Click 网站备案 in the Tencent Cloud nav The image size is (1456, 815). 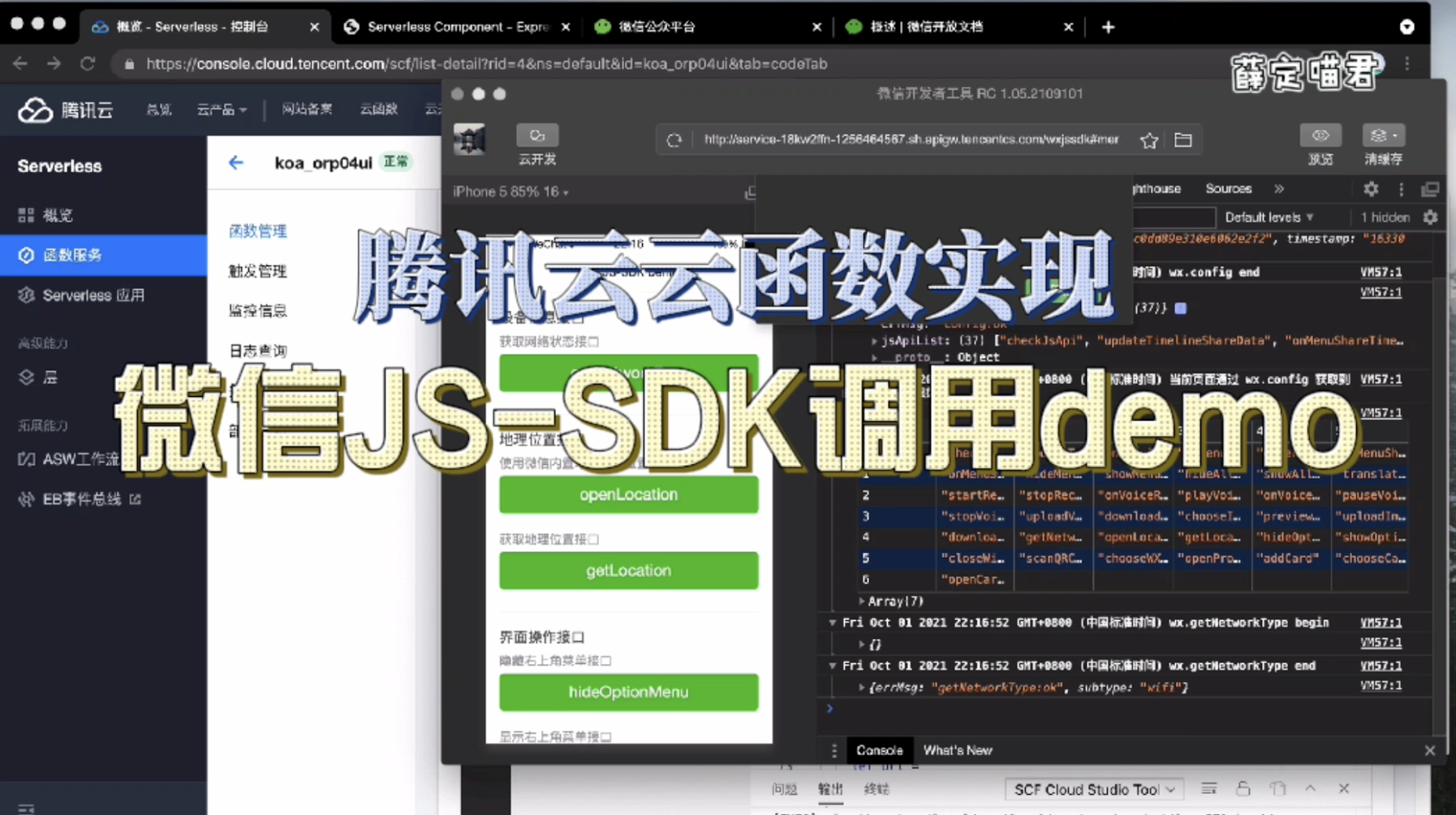pyautogui.click(x=307, y=110)
